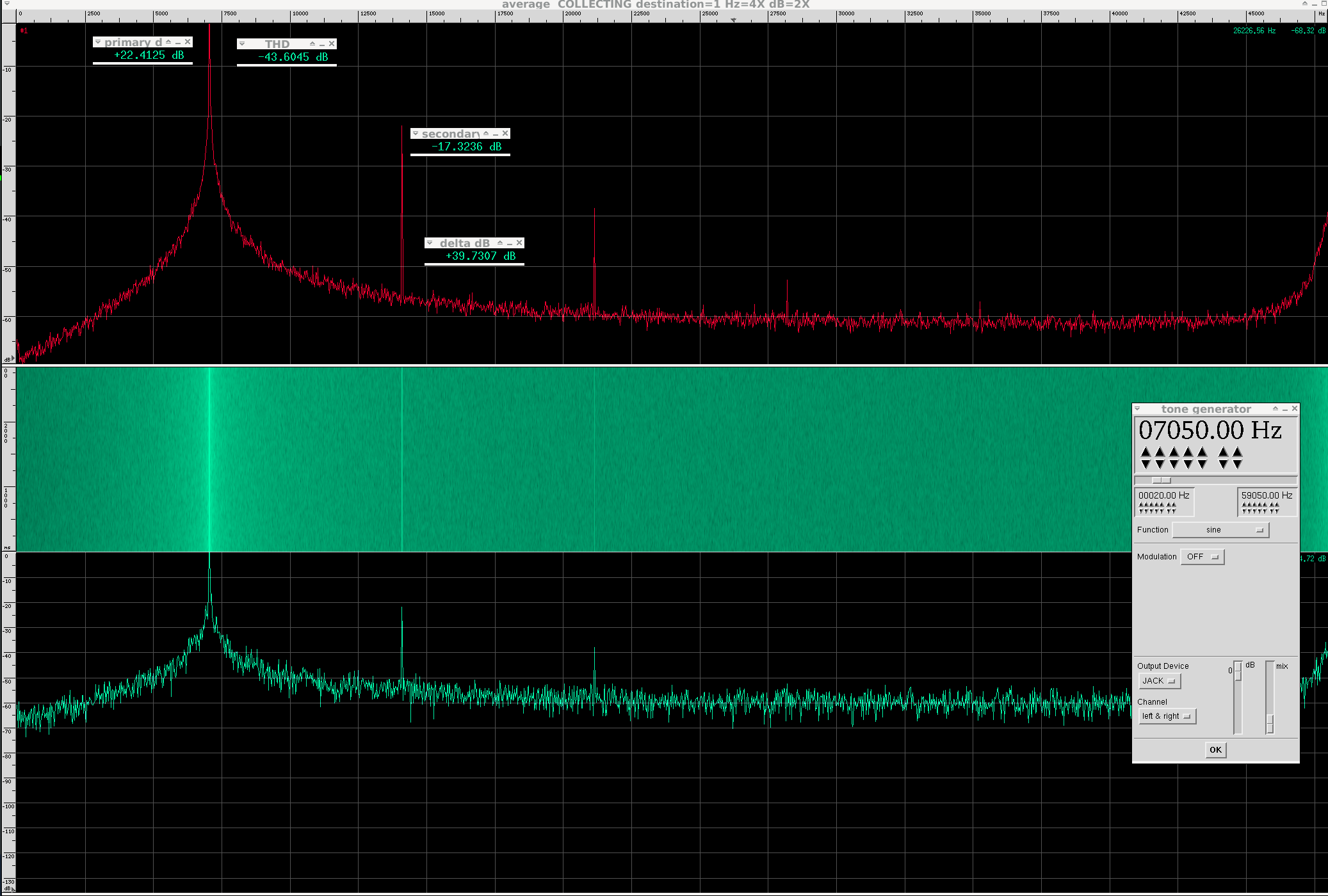Viewport: 1328px width, 896px height.
Task: Click OK in the tone generator
Action: coord(1216,750)
